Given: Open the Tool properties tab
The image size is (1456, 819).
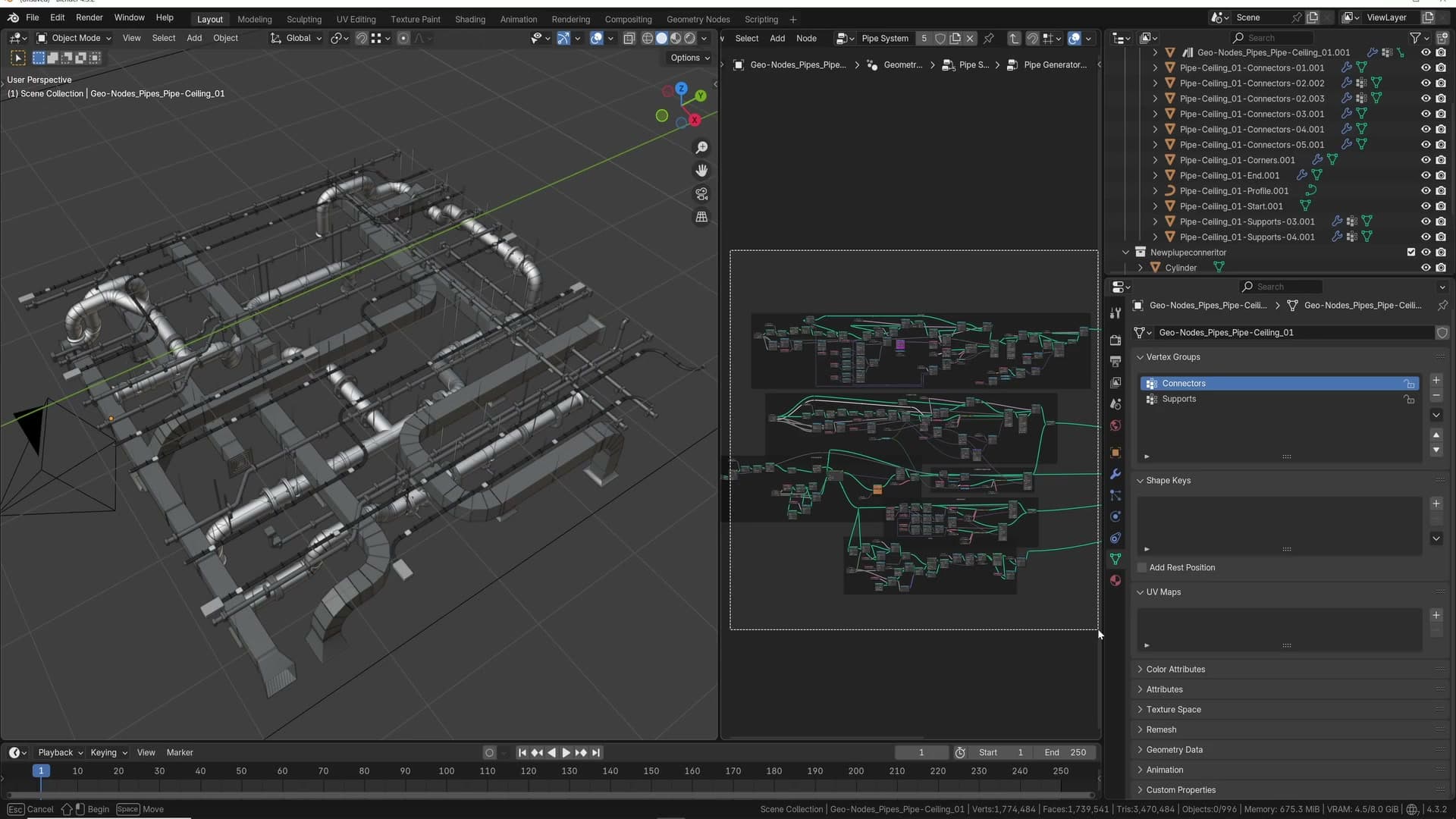Looking at the screenshot, I should pyautogui.click(x=1115, y=313).
